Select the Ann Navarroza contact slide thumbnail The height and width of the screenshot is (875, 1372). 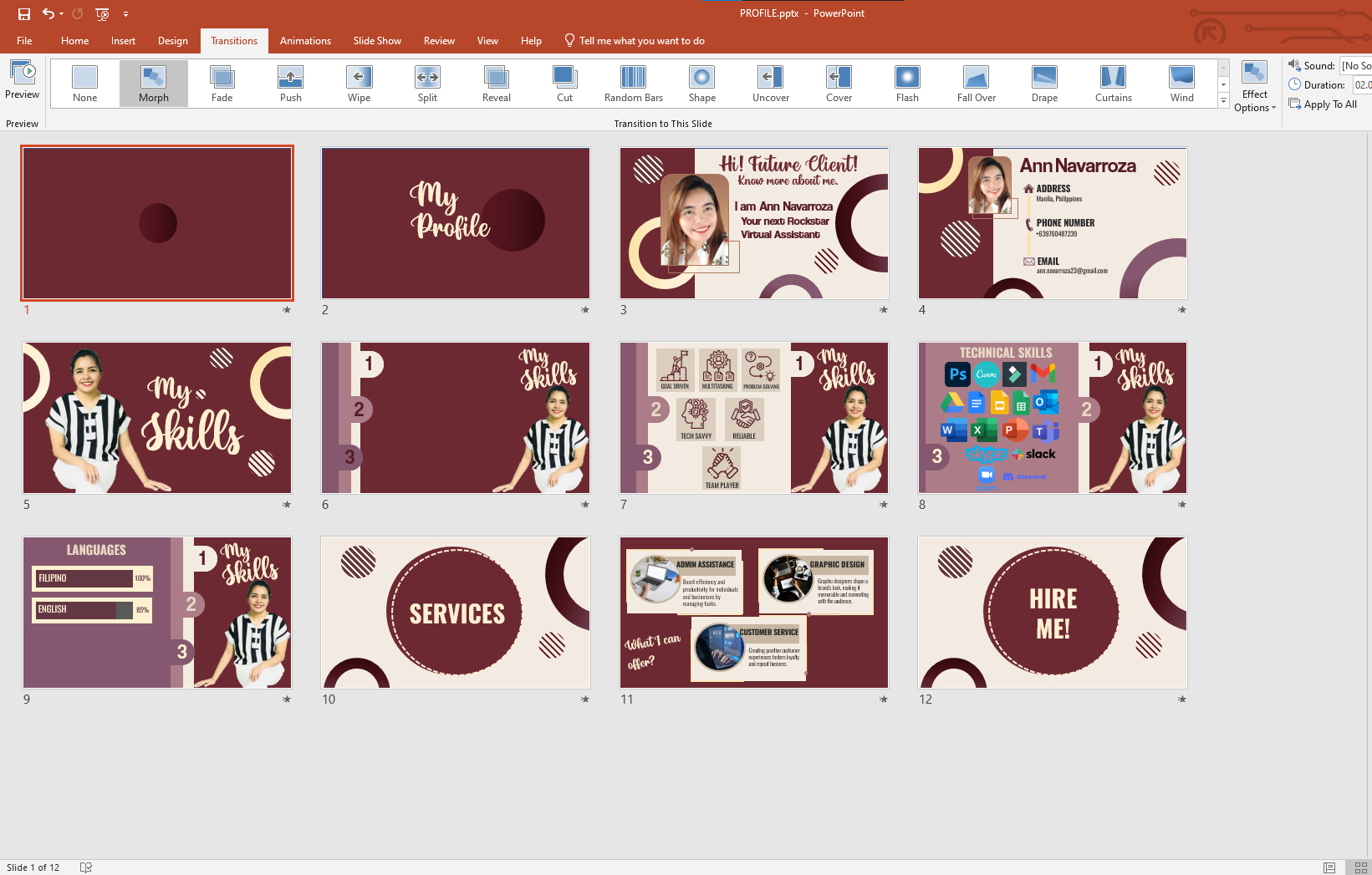pos(1053,223)
